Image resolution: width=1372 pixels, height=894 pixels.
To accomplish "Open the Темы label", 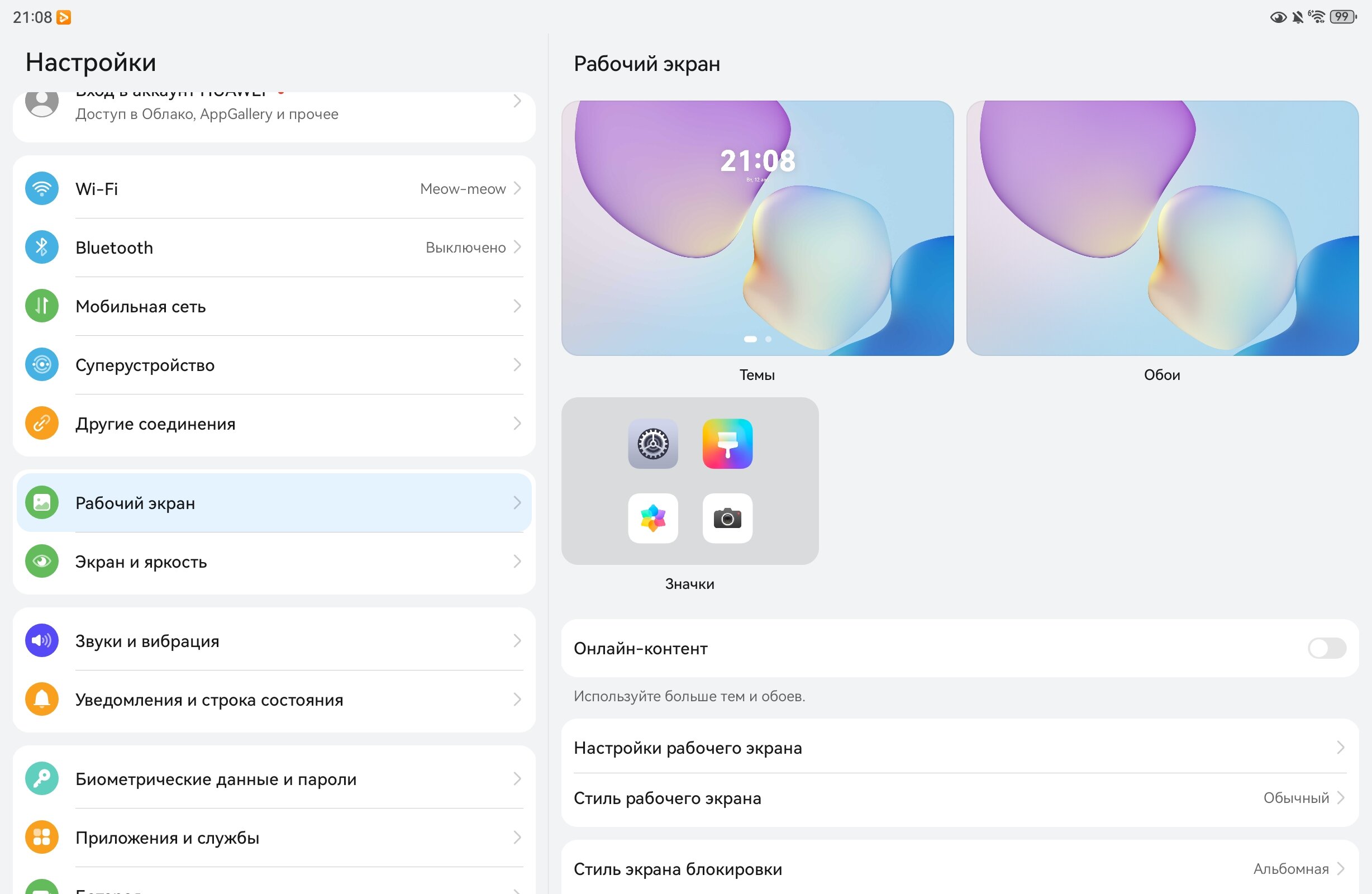I will point(757,375).
